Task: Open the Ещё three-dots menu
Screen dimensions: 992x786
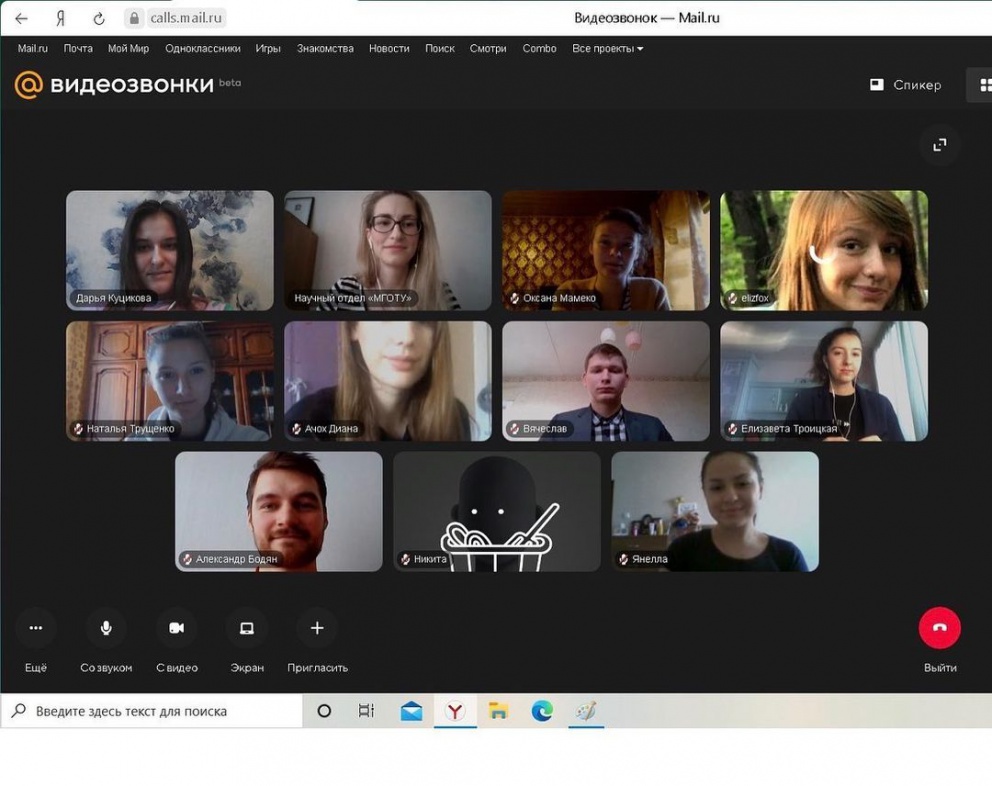Action: (36, 628)
